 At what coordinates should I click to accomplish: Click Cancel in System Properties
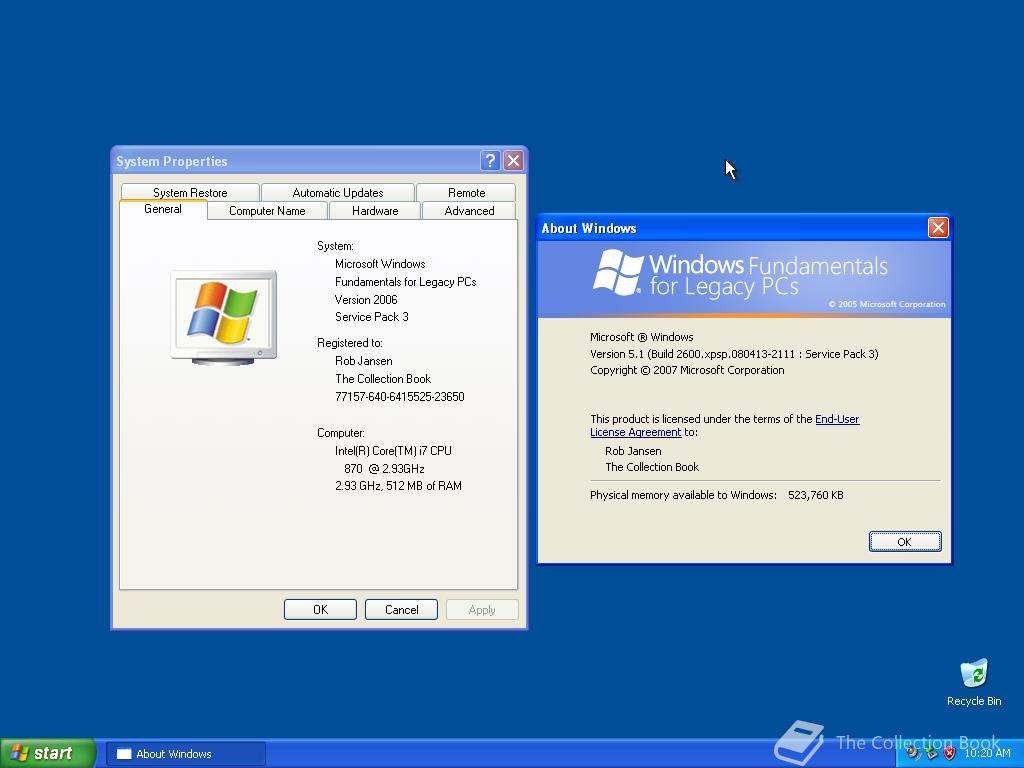click(x=401, y=609)
